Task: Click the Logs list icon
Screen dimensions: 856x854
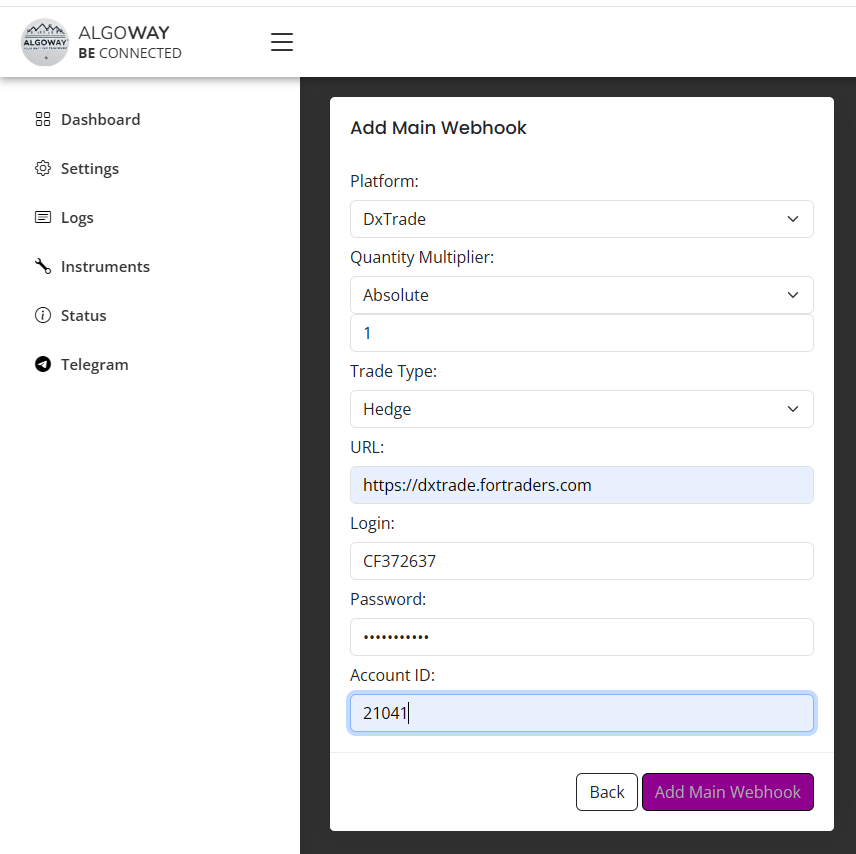Action: 43,217
